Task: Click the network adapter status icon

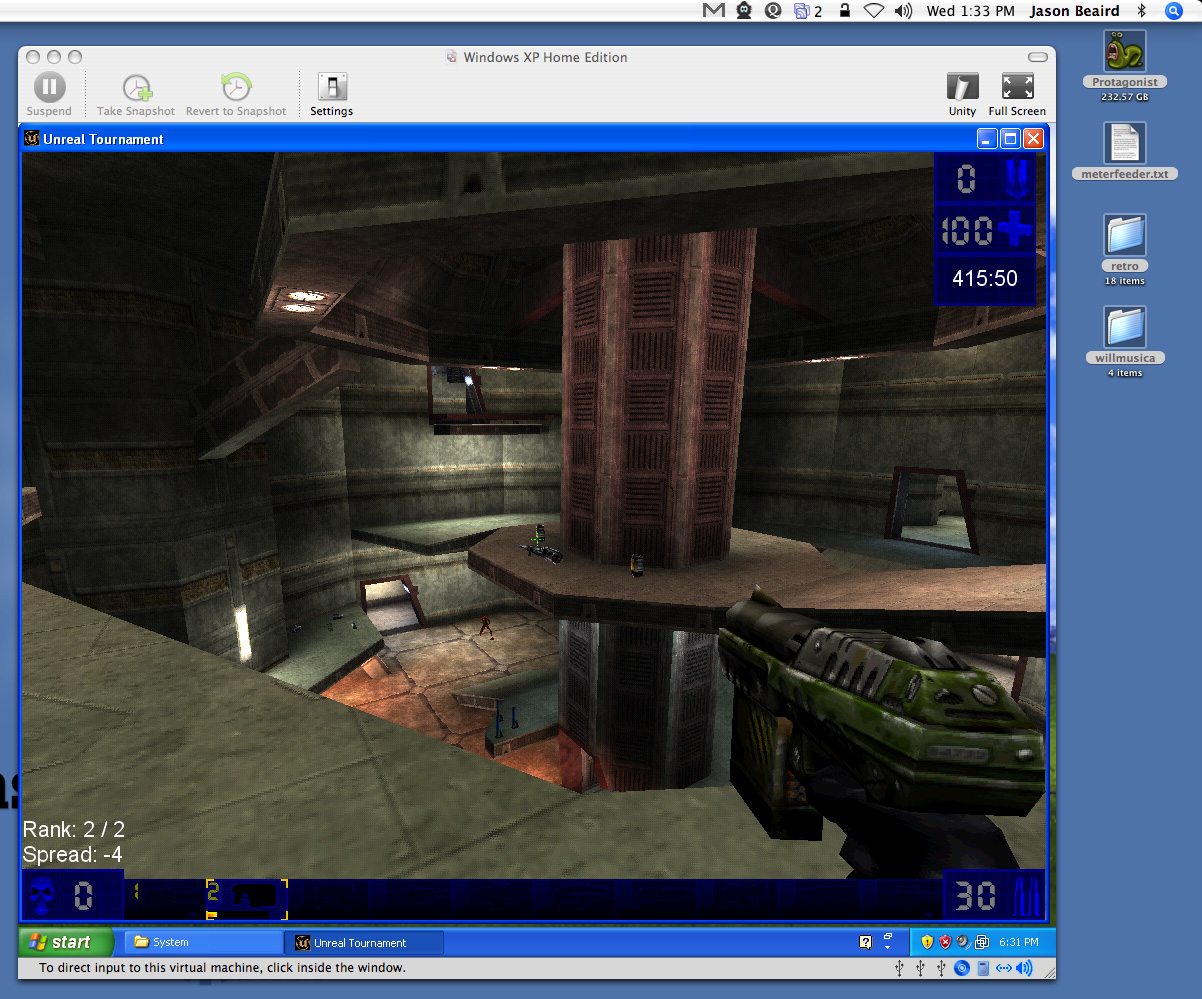Action: coord(1003,968)
